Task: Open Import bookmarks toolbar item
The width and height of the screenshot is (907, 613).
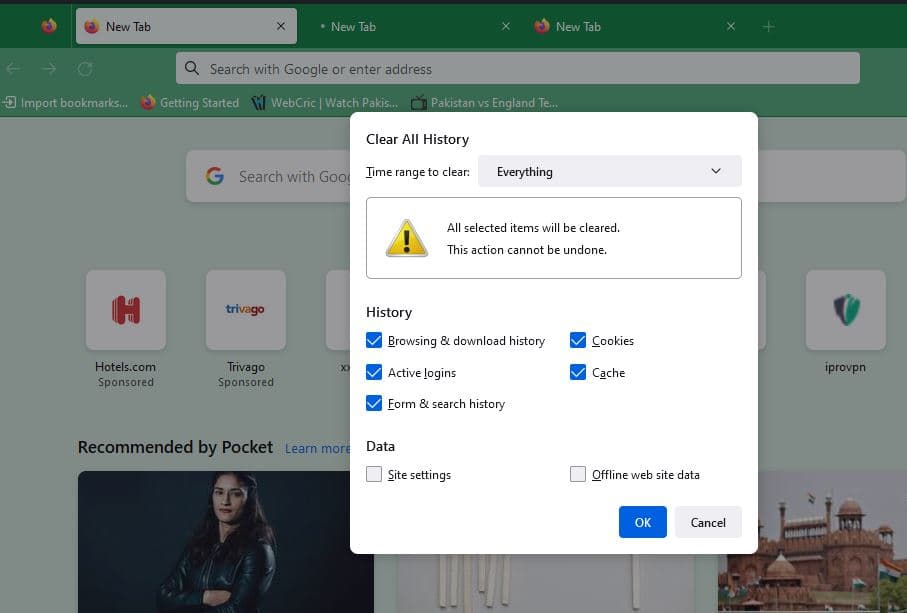Action: pyautogui.click(x=65, y=102)
